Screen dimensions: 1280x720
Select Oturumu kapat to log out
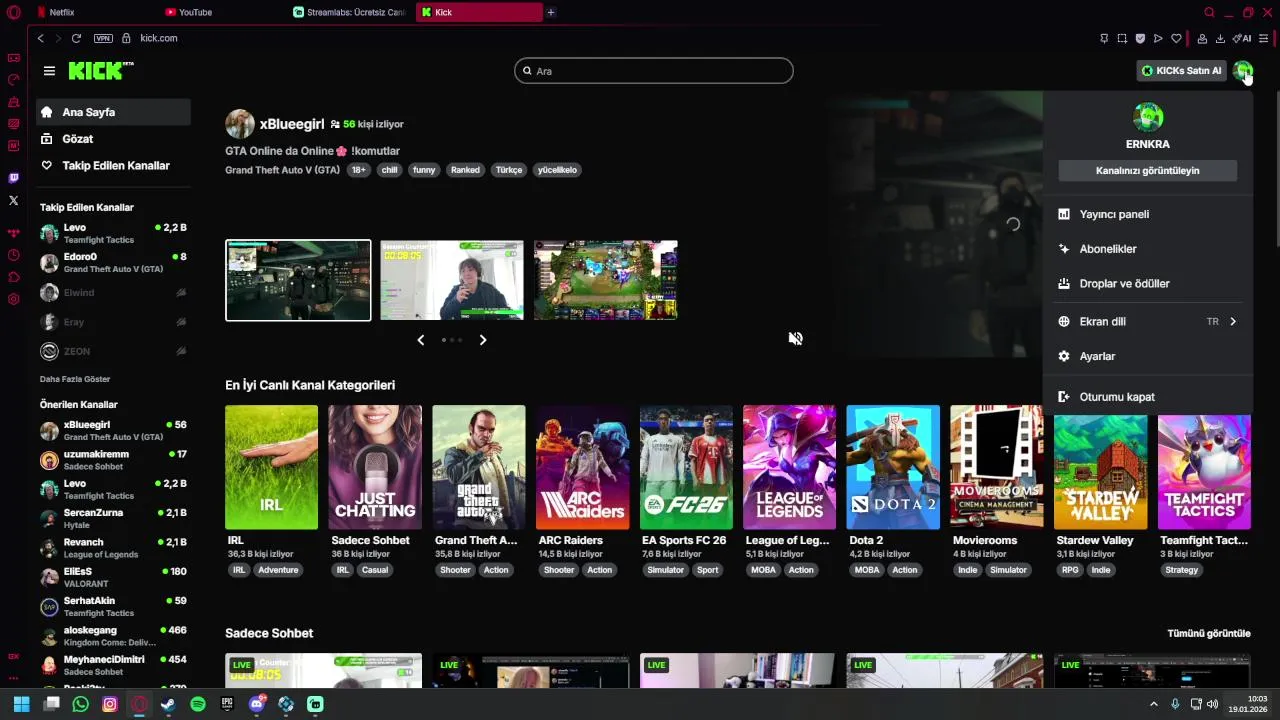click(1148, 397)
